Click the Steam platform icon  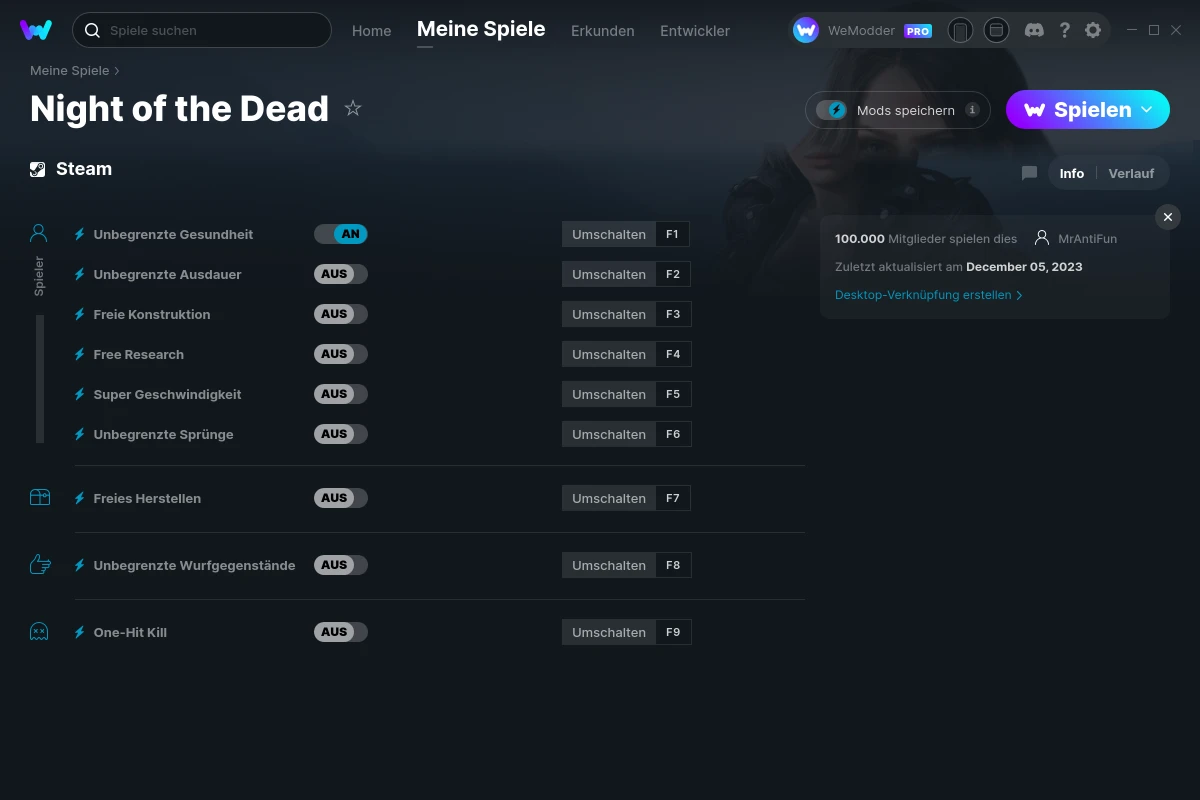[38, 169]
